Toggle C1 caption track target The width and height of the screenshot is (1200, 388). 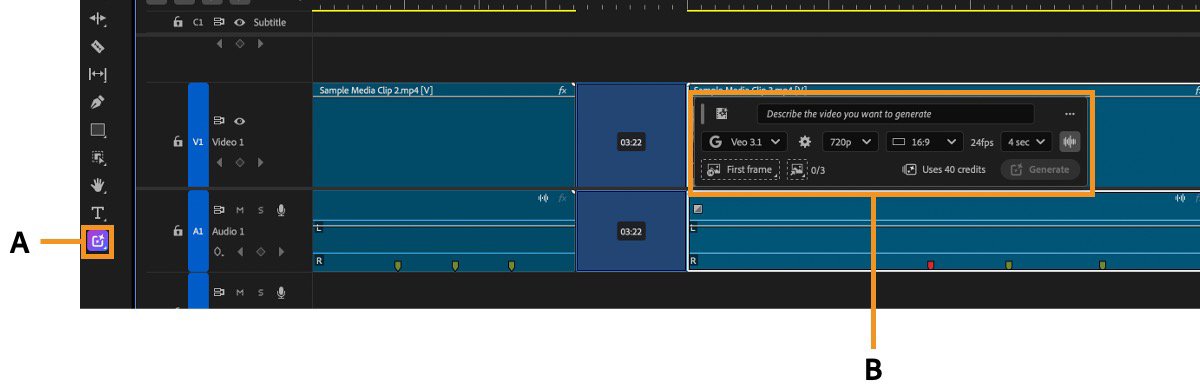tap(198, 22)
